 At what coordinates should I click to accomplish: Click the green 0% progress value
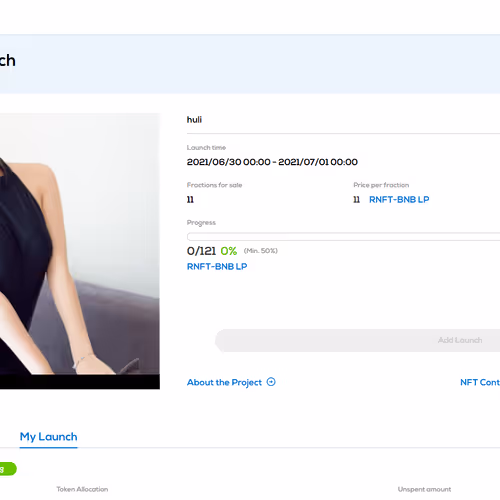[229, 251]
